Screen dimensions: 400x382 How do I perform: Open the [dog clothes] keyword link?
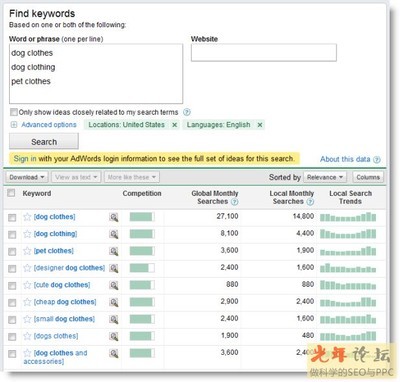click(x=55, y=217)
